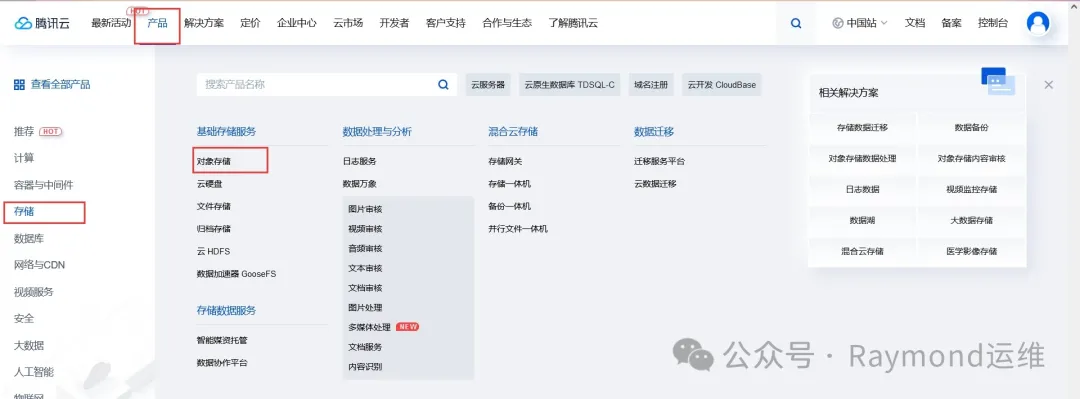Open the 日志服务 product link

click(360, 161)
